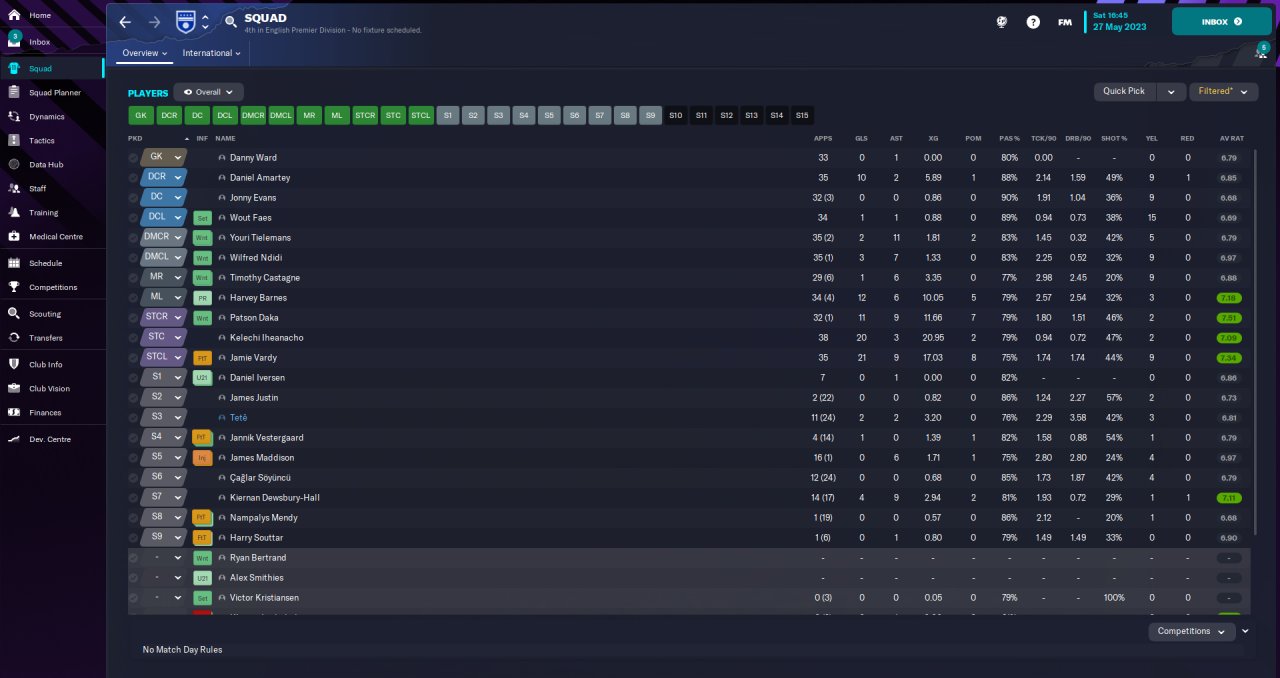The height and width of the screenshot is (678, 1280).
Task: Toggle selection circle for Youri Tielemans
Action: [x=133, y=238]
